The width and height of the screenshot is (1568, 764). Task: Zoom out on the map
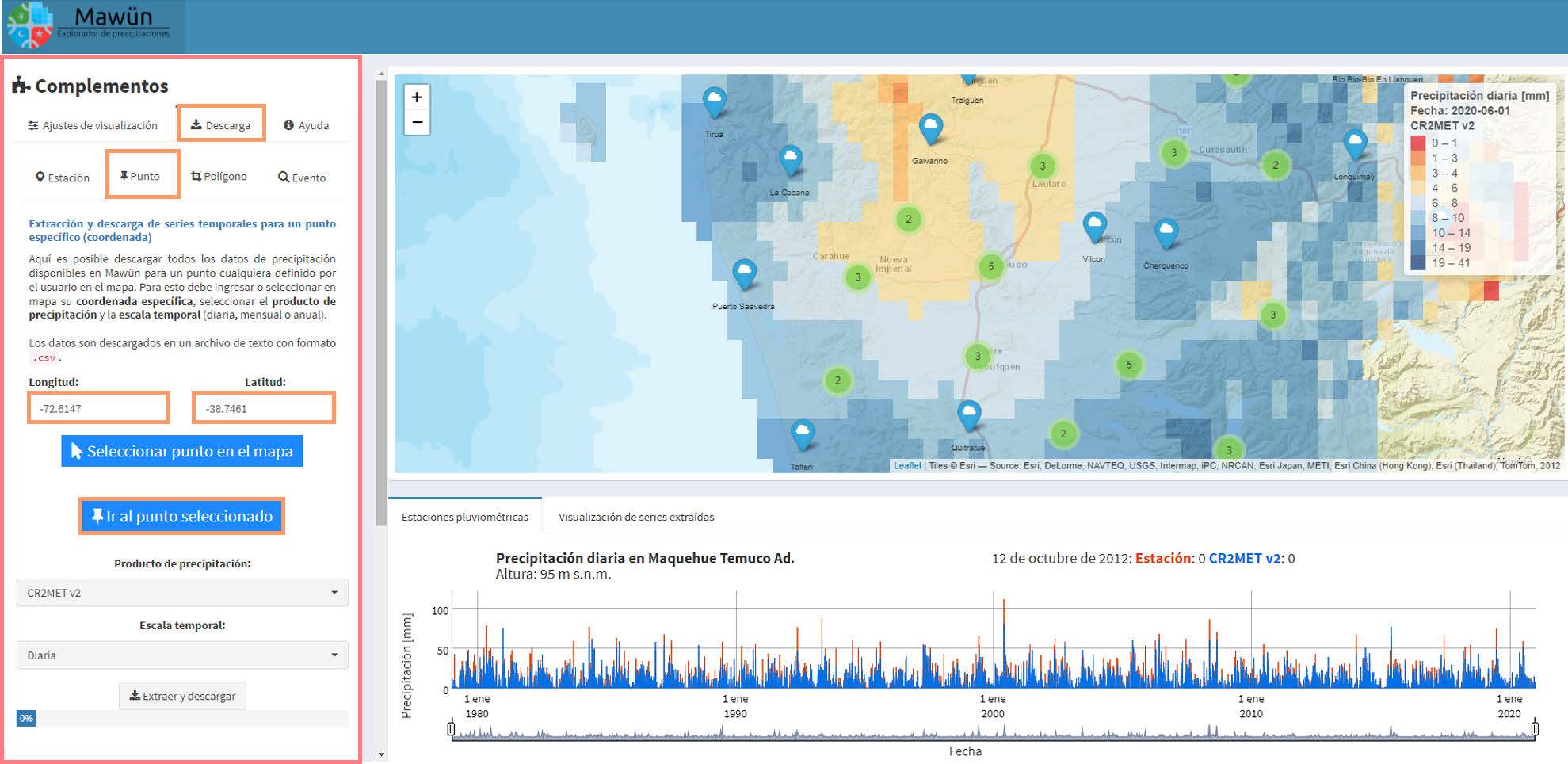pos(417,123)
